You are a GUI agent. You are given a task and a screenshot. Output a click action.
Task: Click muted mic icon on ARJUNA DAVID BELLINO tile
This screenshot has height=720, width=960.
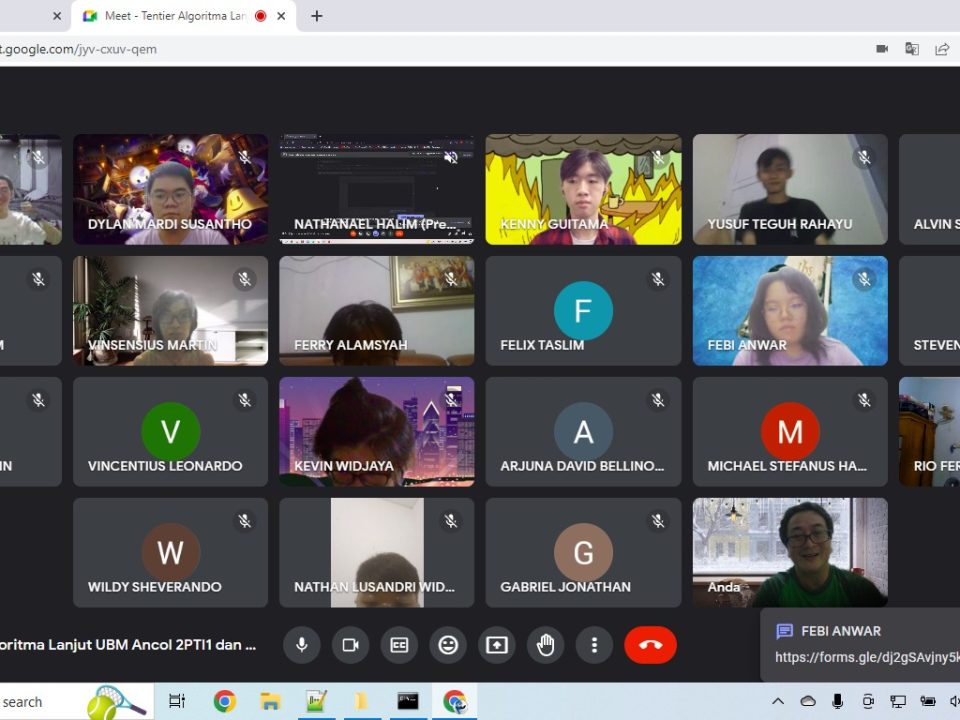(658, 400)
